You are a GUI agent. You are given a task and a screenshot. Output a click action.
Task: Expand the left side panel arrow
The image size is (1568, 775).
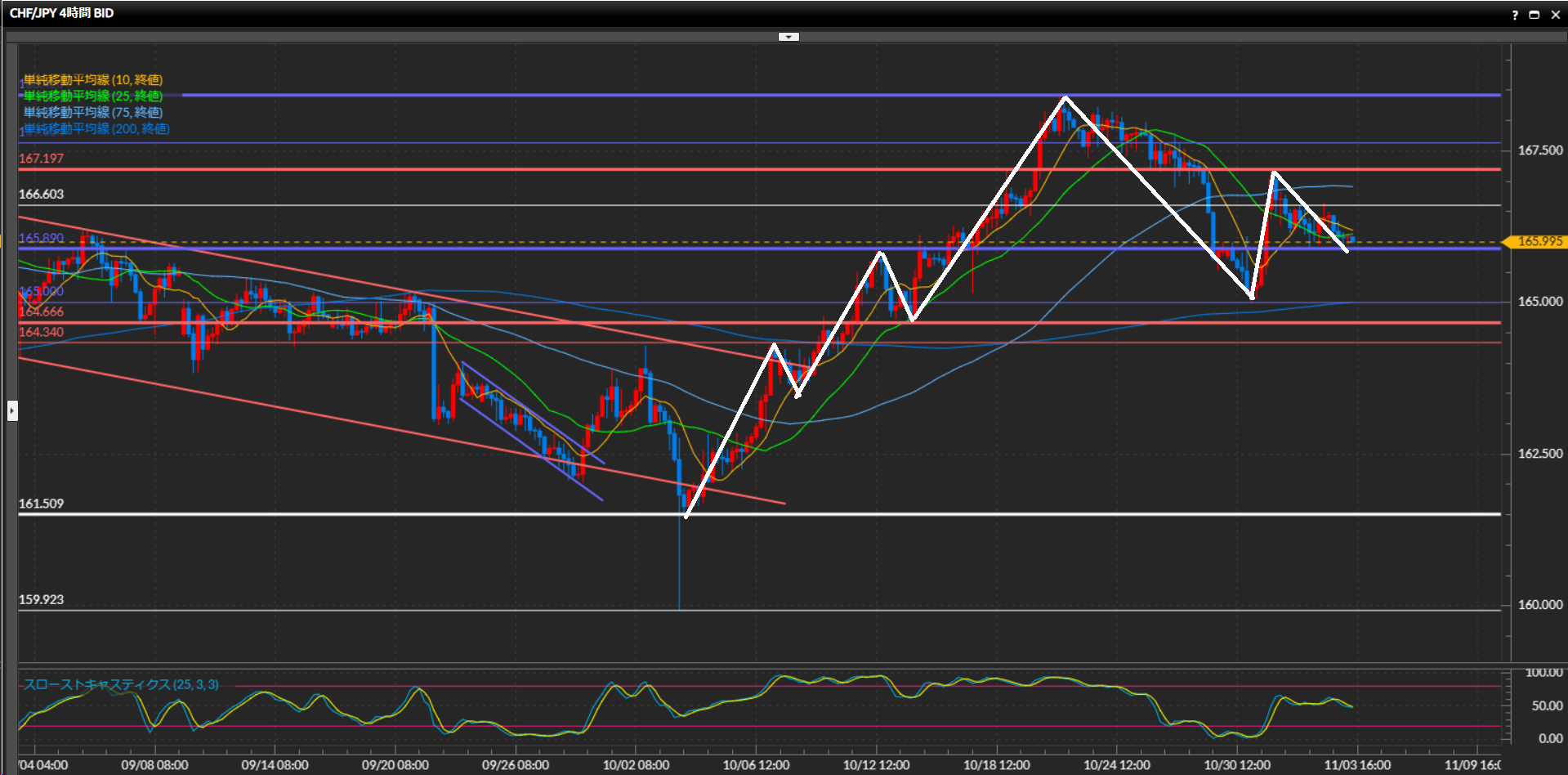click(12, 410)
